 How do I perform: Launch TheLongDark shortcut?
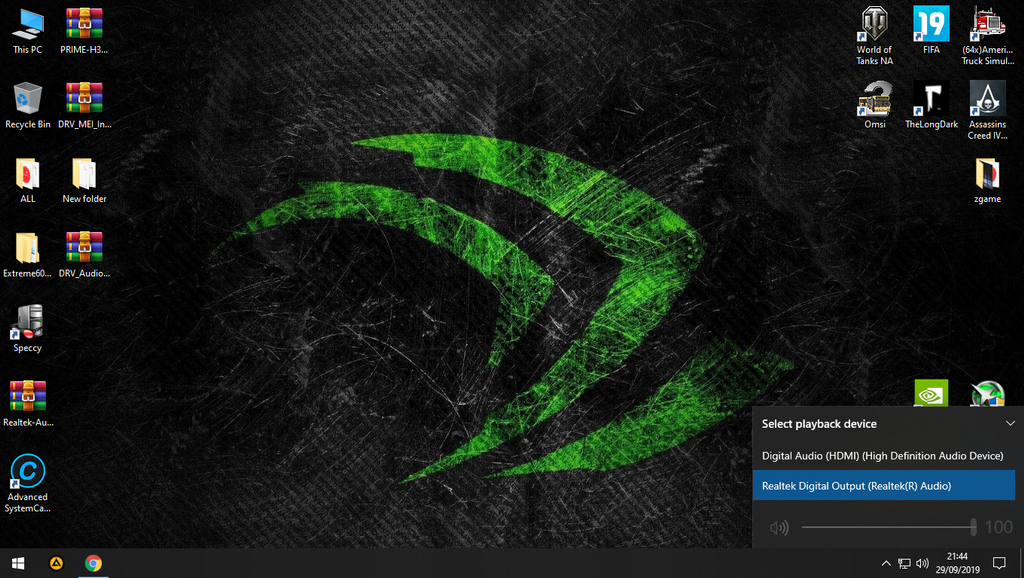click(931, 105)
